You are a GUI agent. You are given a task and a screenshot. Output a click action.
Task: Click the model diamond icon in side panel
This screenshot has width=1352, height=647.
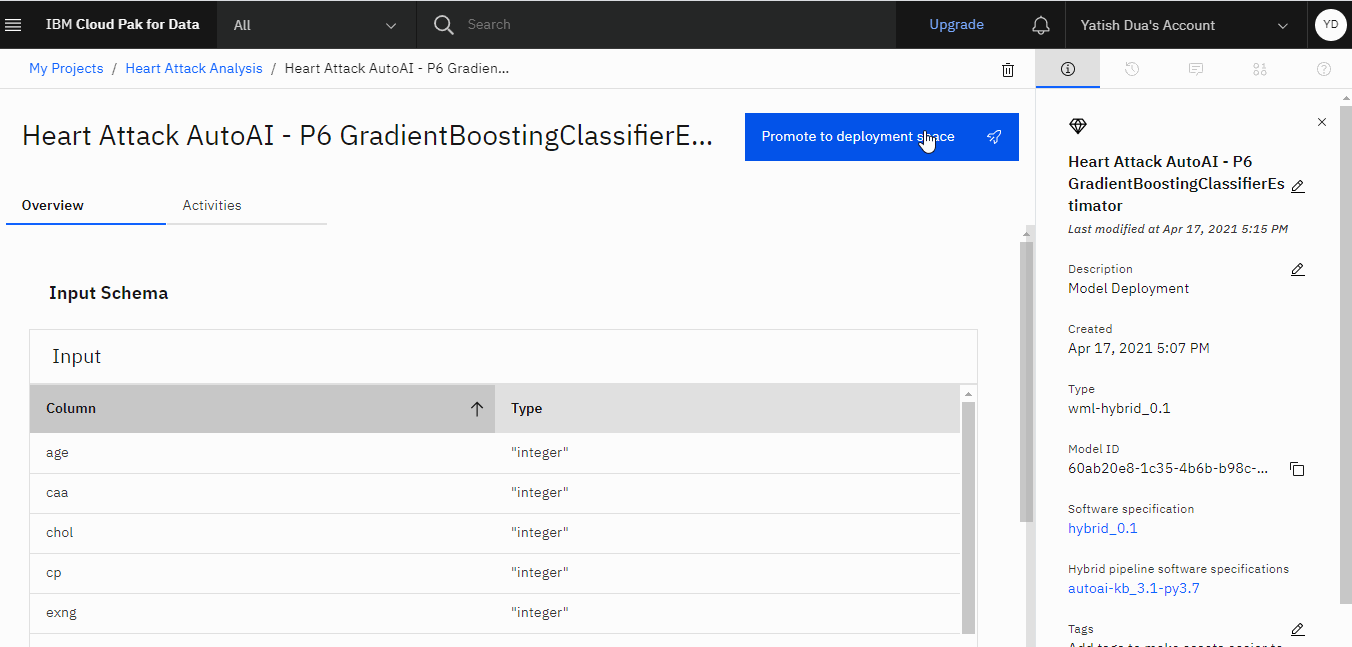tap(1077, 126)
